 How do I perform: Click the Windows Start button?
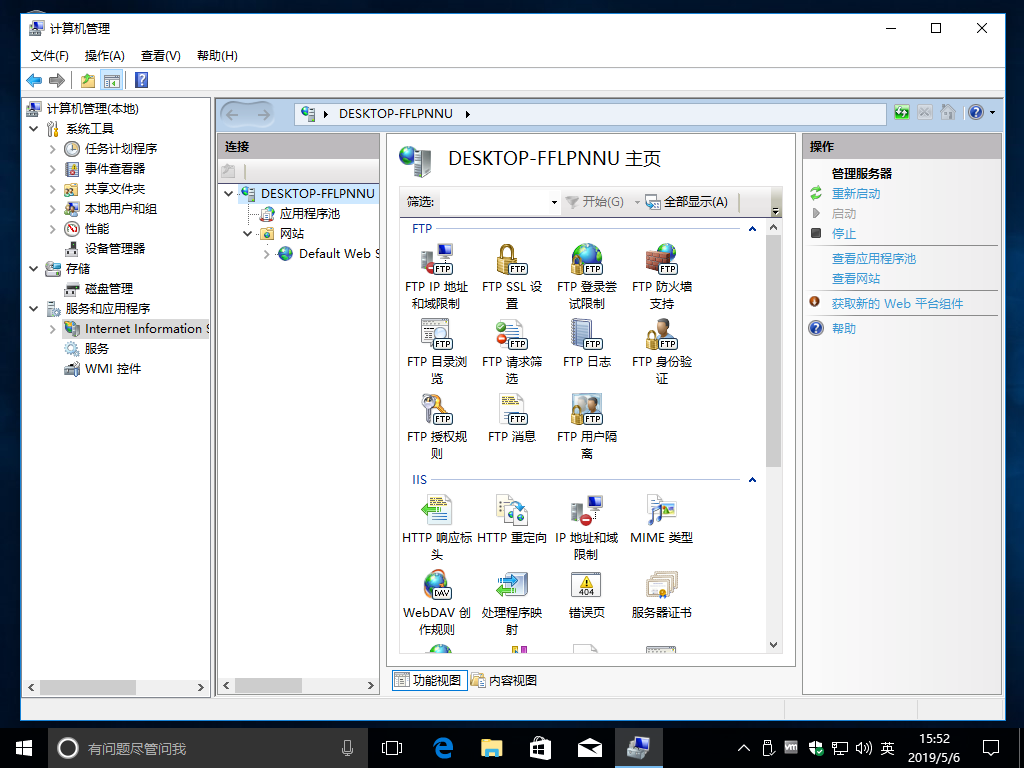tap(24, 748)
